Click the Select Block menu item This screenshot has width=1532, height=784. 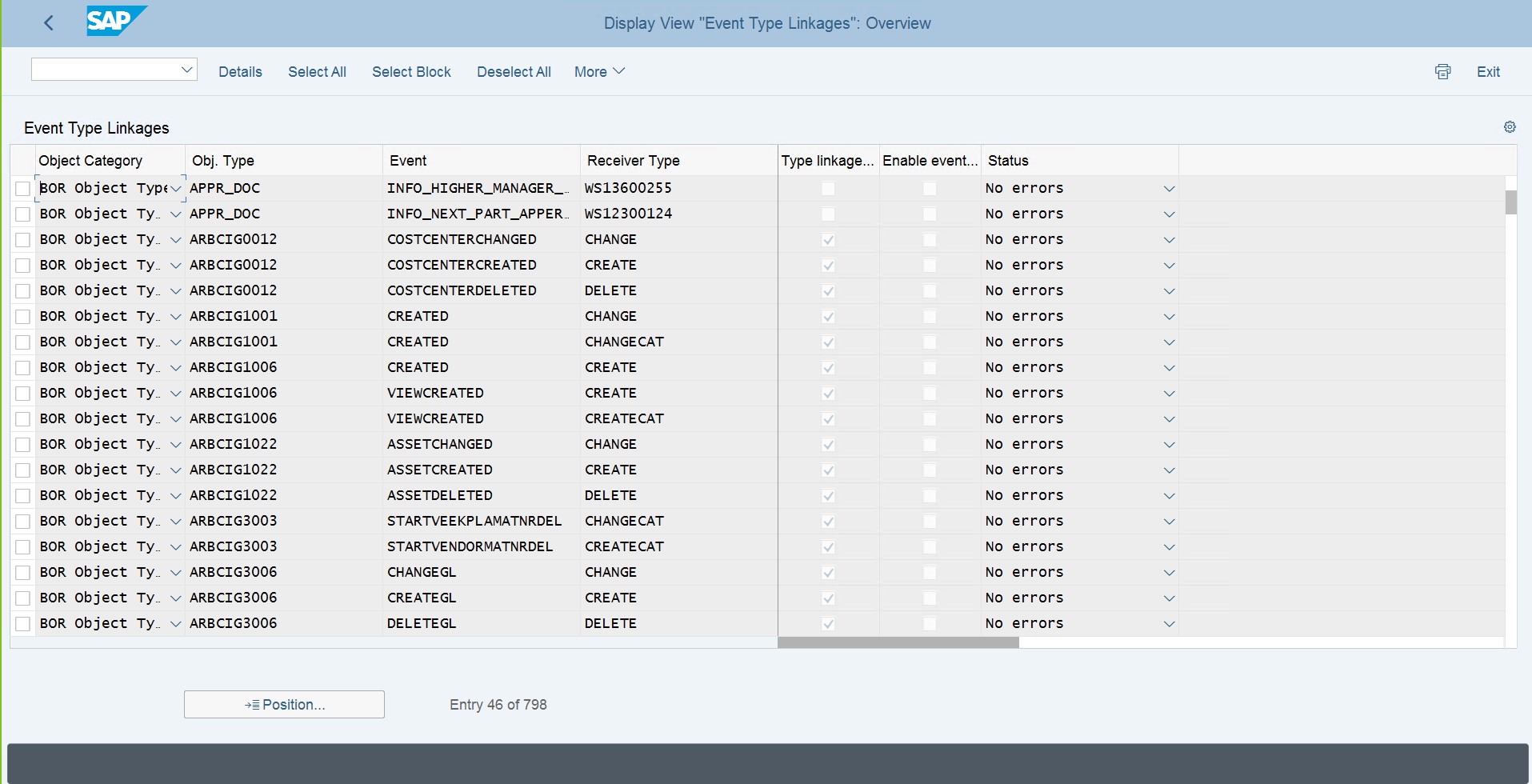(x=411, y=72)
